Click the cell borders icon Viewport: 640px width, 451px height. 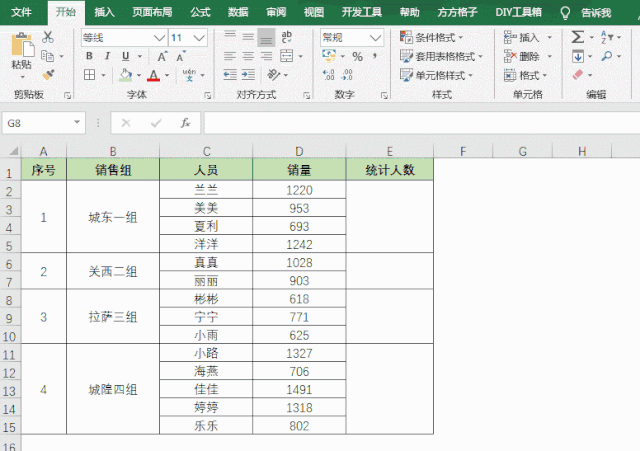(89, 75)
